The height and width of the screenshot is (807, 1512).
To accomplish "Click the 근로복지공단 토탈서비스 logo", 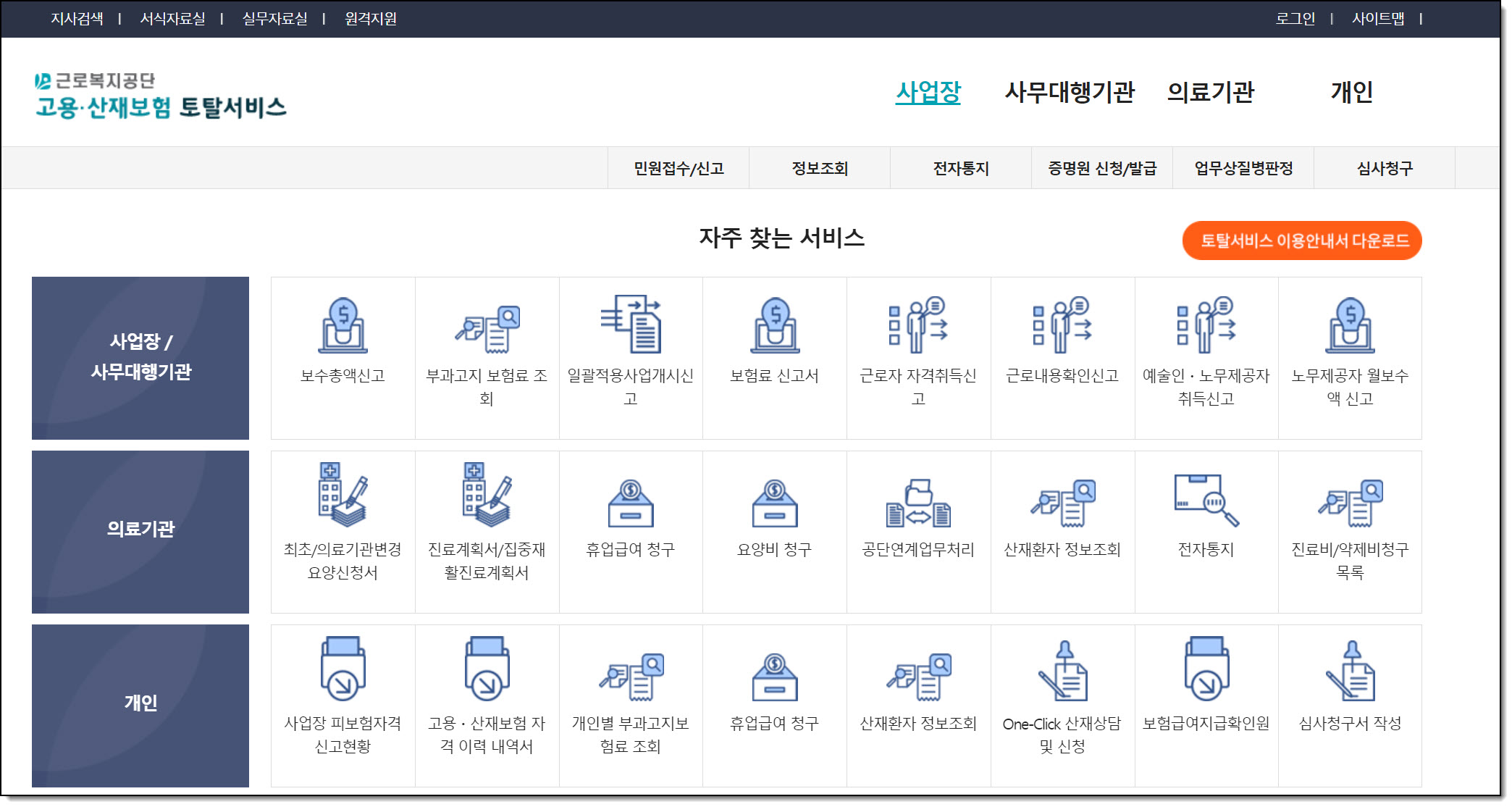I will [160, 96].
